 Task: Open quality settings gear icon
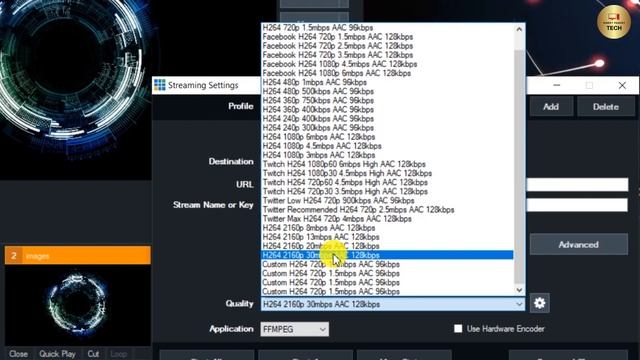(539, 303)
